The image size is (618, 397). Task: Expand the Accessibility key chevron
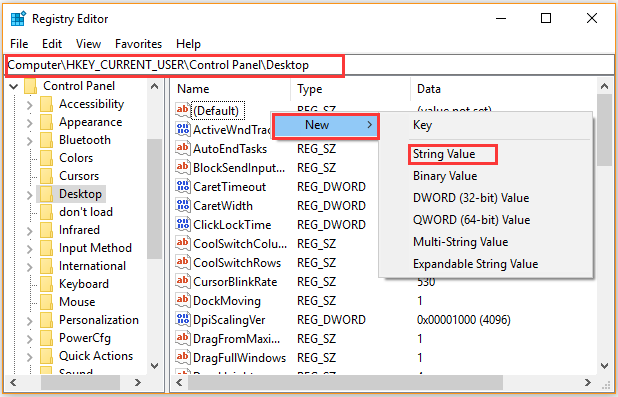click(30, 105)
